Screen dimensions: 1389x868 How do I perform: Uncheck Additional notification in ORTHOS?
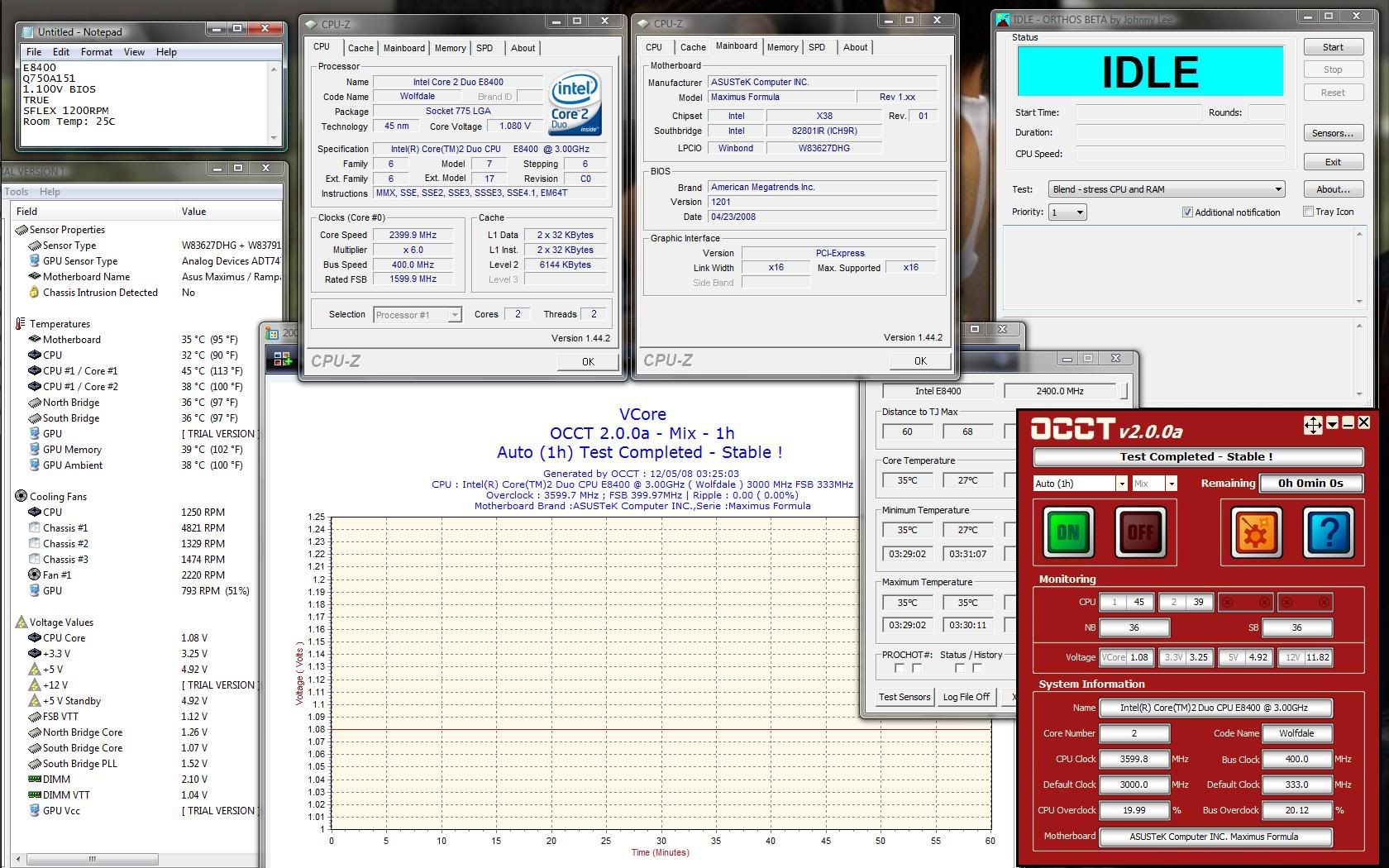coord(1187,212)
